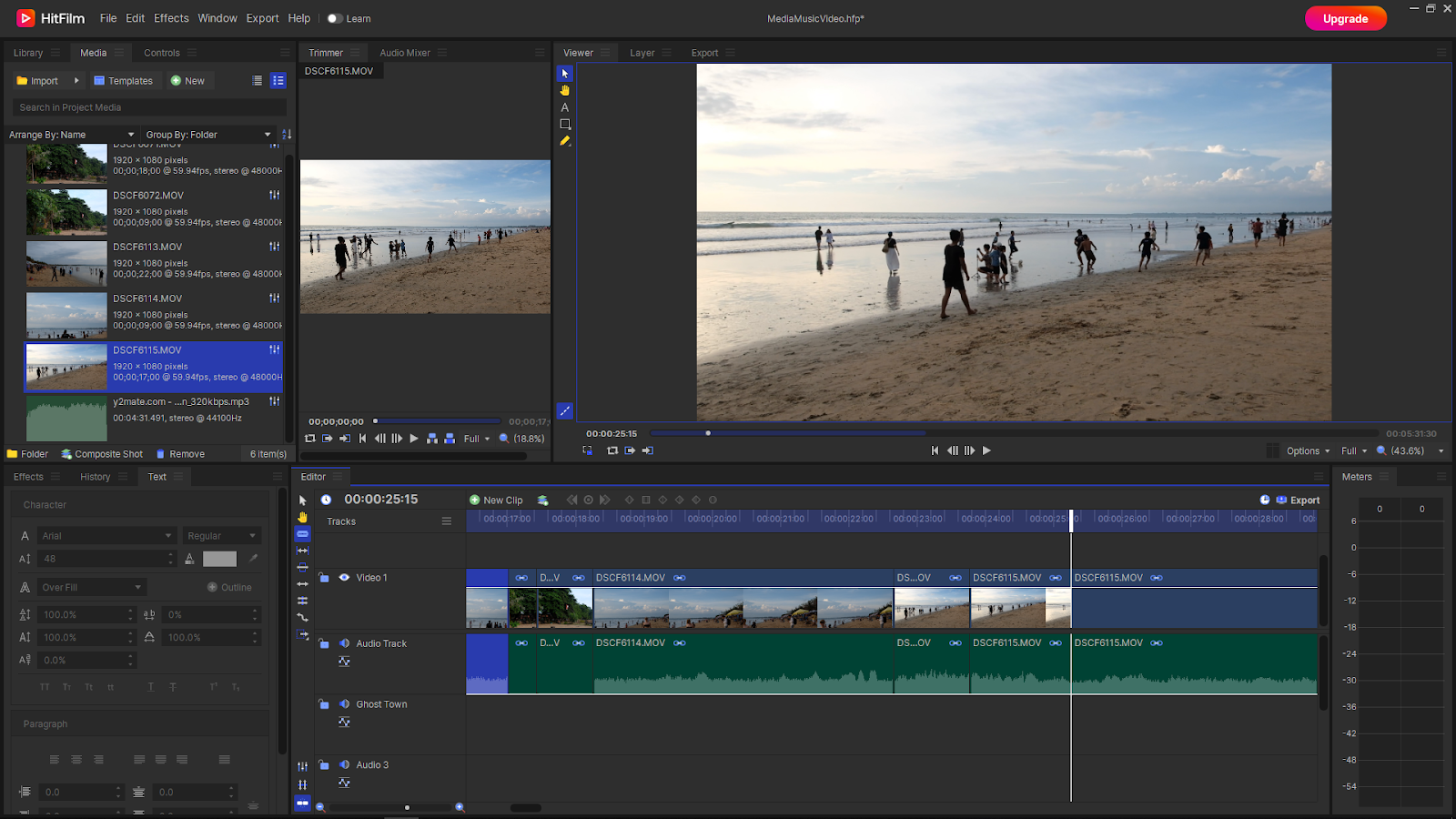This screenshot has height=819, width=1456.
Task: Select the Viewer freehand pen tool
Action: pyautogui.click(x=565, y=141)
